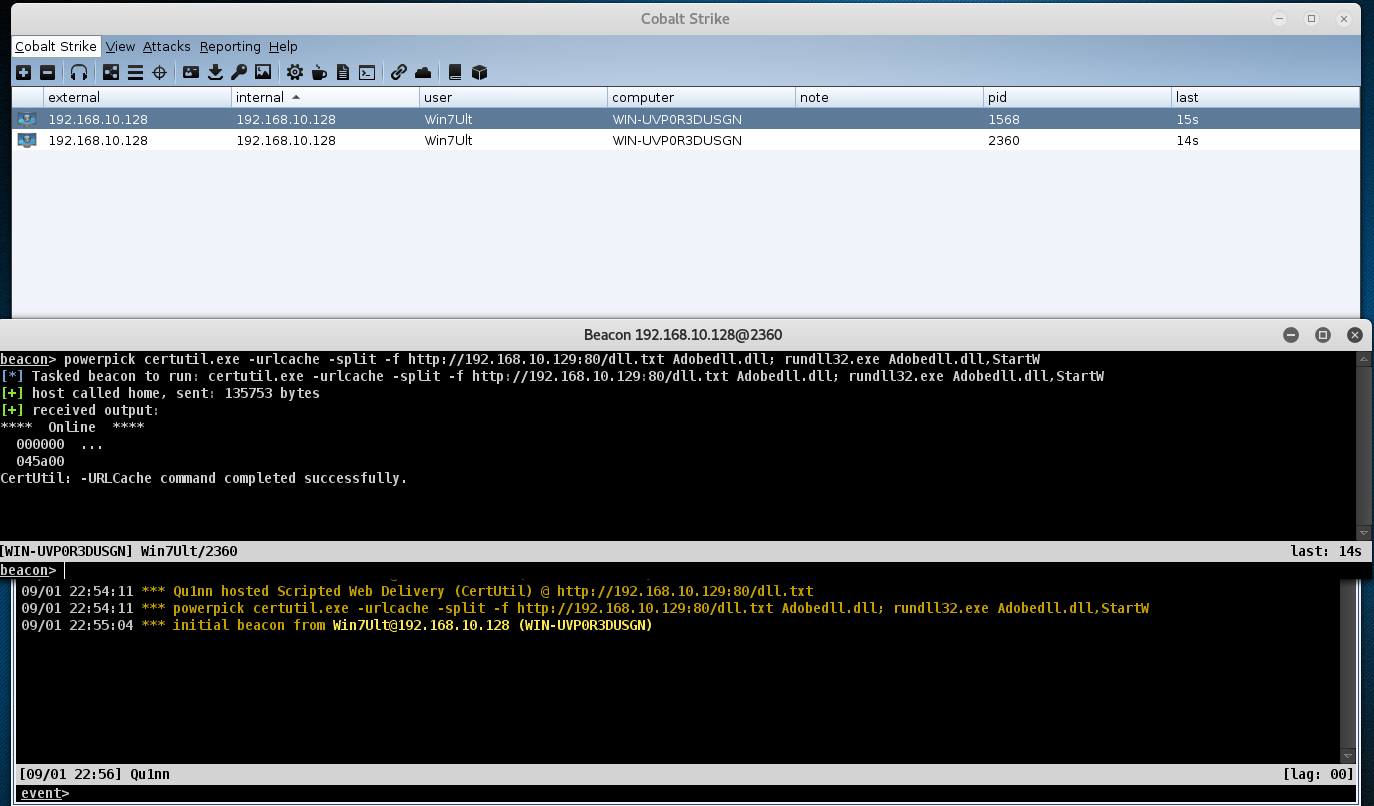This screenshot has width=1374, height=806.
Task: Sort sessions by the internal column header
Action: [x=326, y=97]
